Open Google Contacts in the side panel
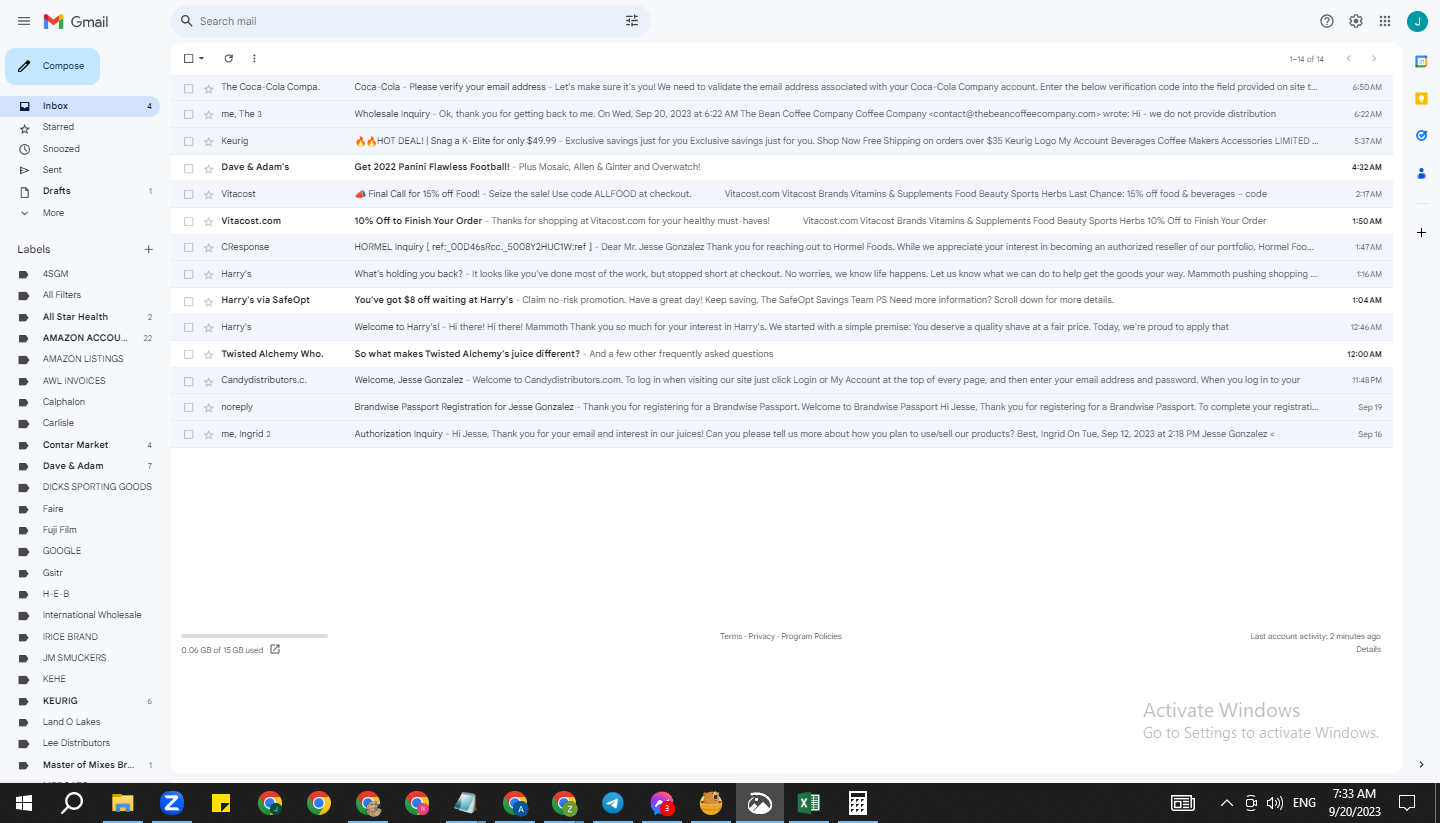Viewport: 1440px width, 823px height. click(x=1421, y=173)
